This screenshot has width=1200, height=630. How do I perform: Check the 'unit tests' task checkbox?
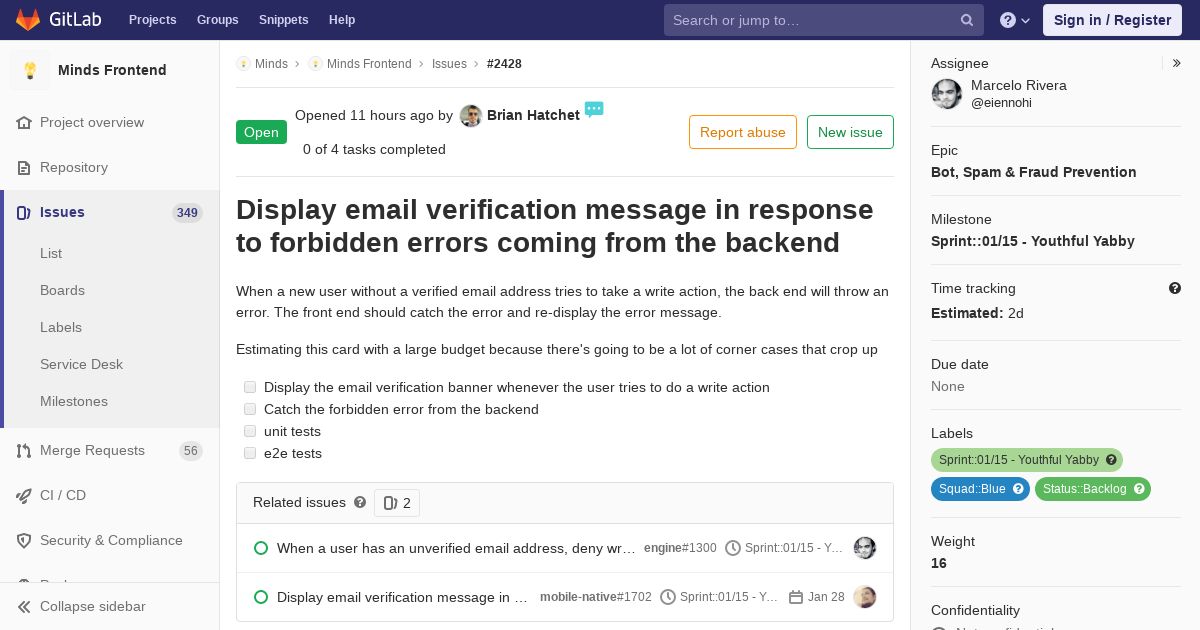click(250, 431)
